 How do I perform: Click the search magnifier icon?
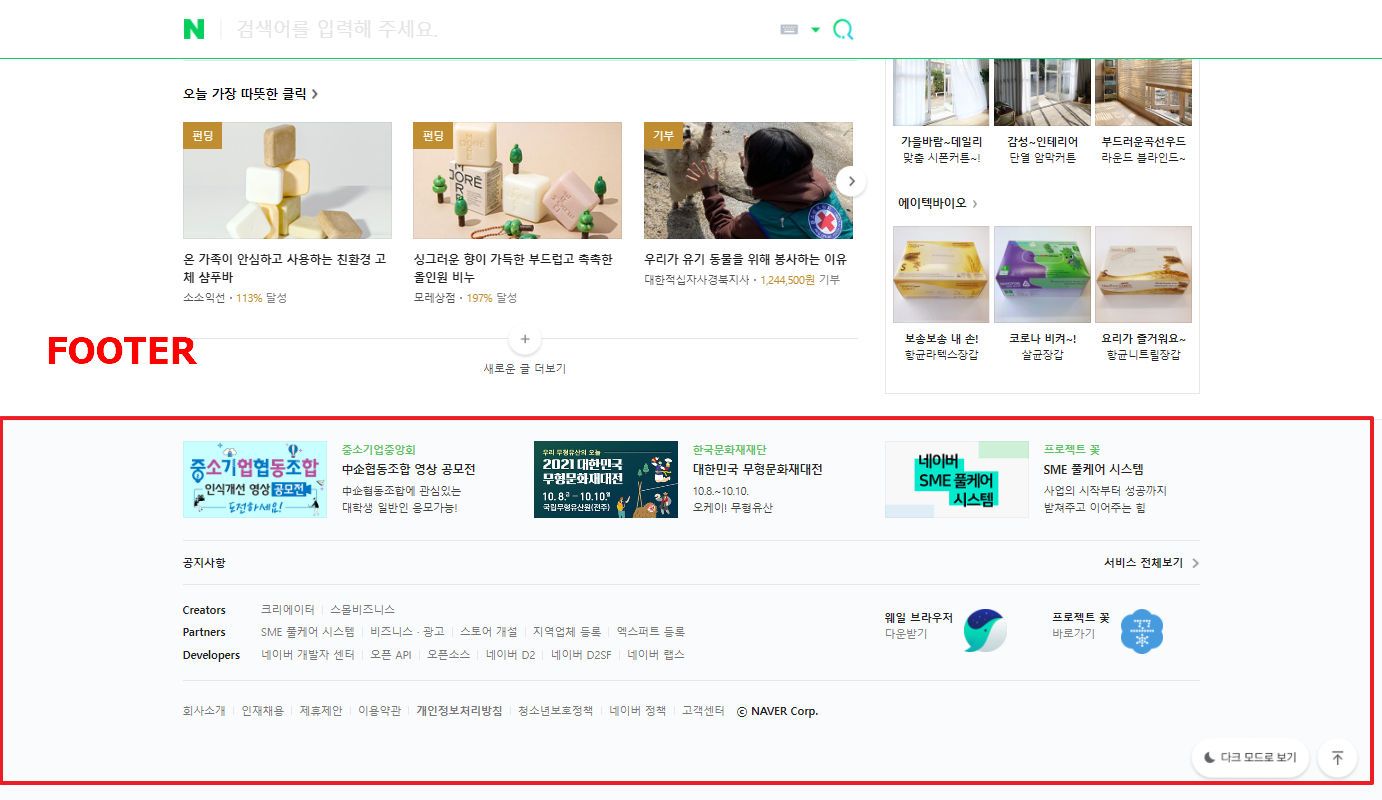pyautogui.click(x=843, y=28)
